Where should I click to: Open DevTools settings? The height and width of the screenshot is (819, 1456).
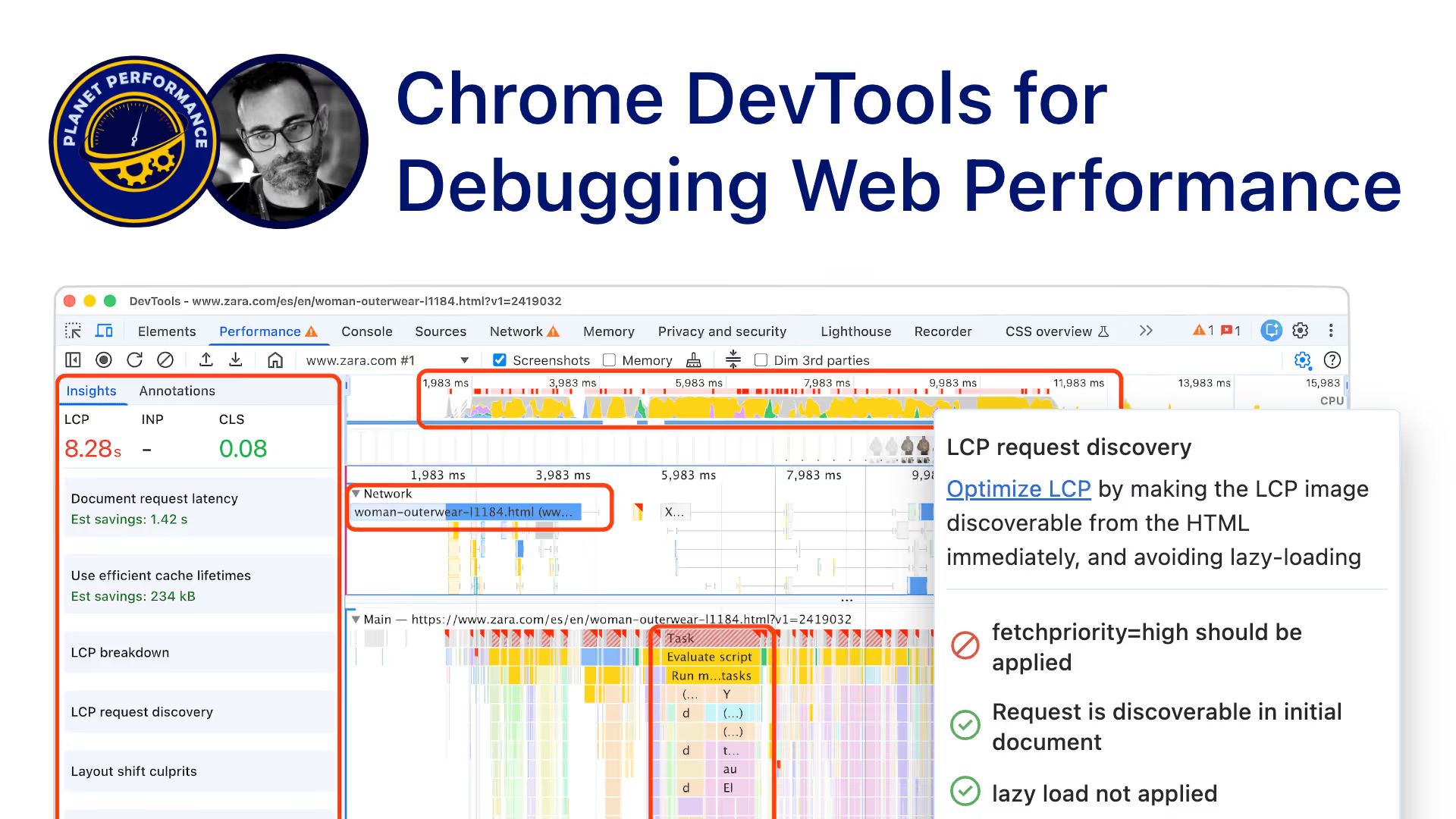[x=1301, y=331]
